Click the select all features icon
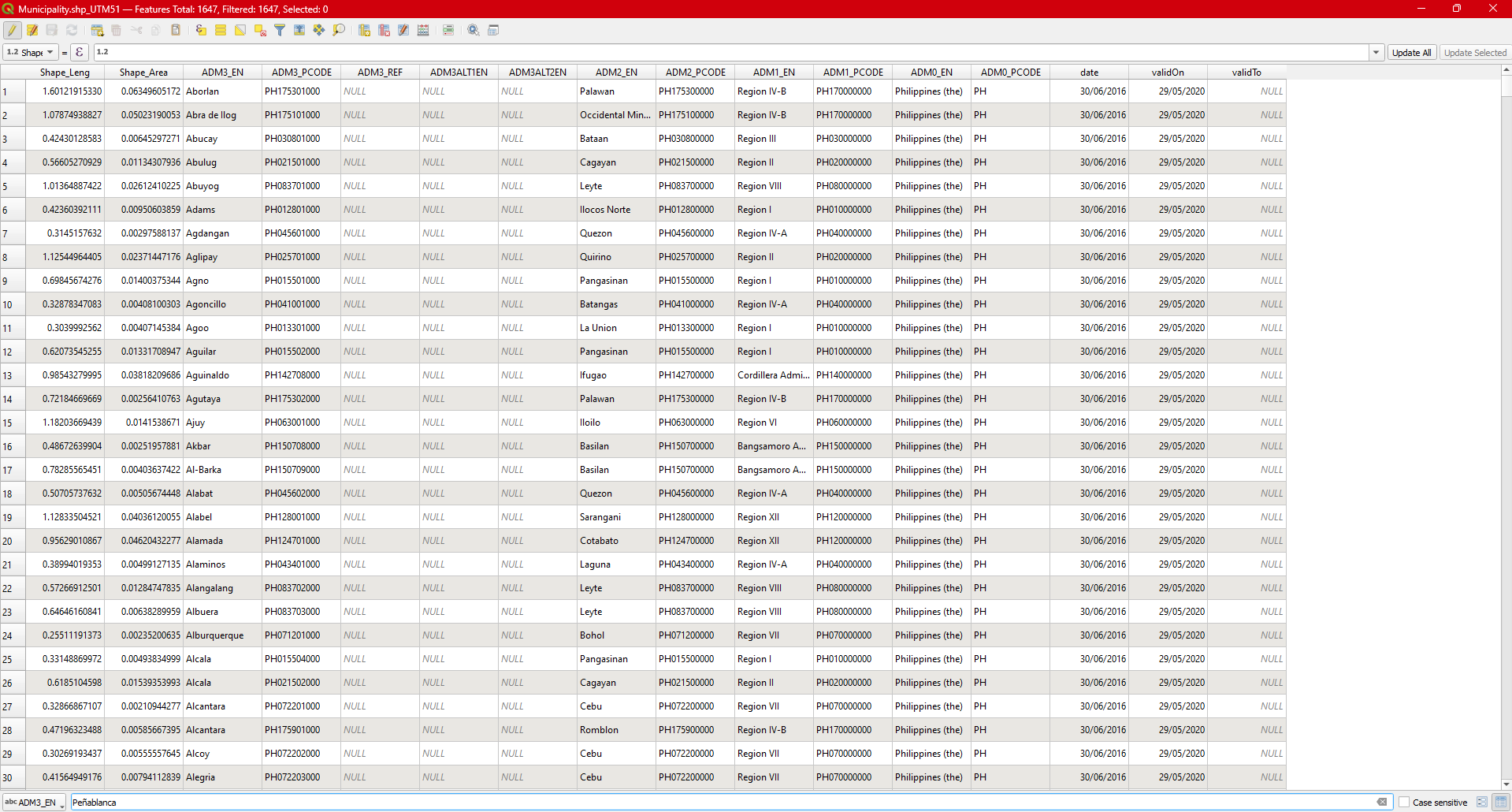This screenshot has width=1512, height=812. coord(221,30)
